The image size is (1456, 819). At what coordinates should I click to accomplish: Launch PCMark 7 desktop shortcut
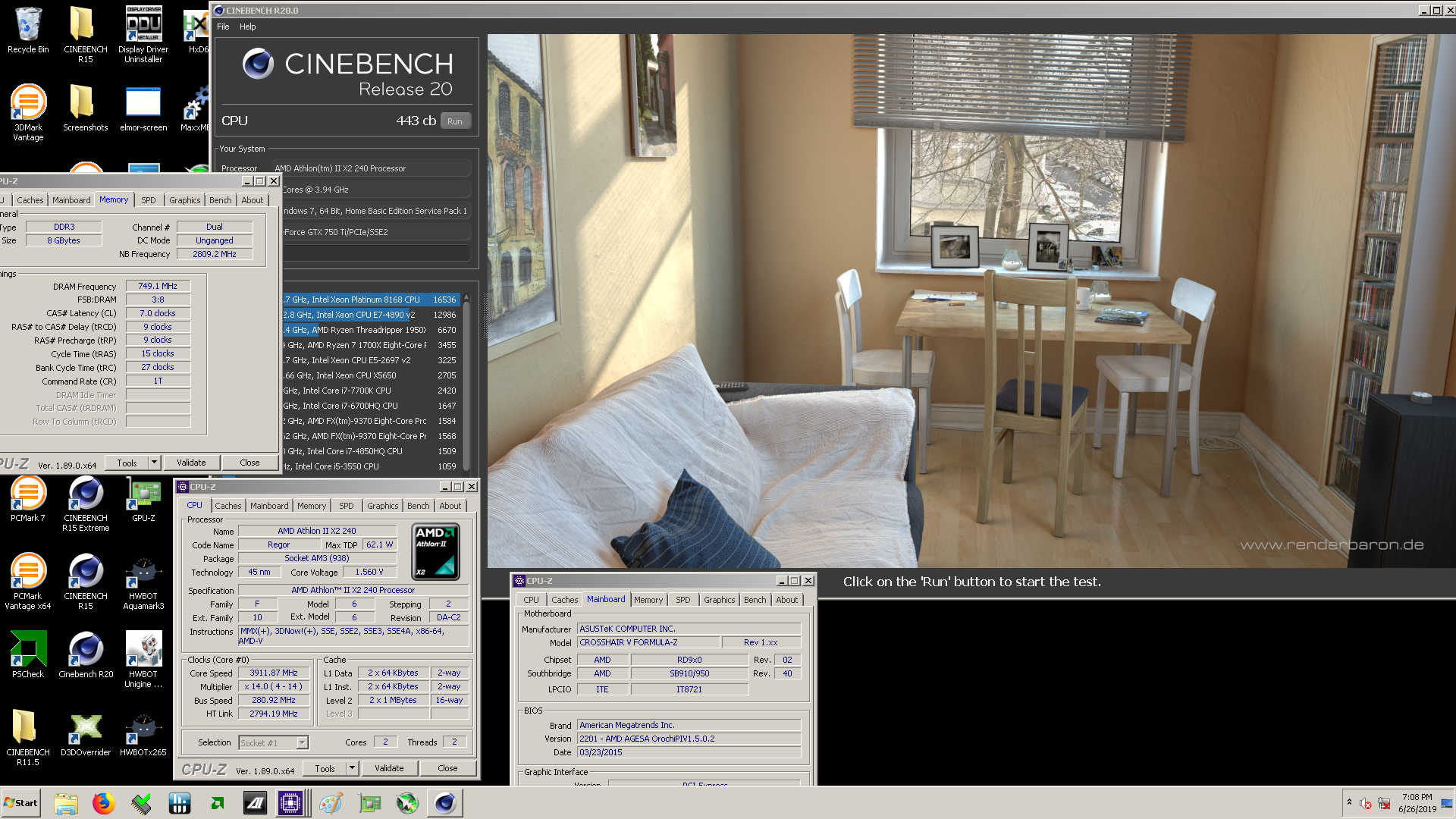tap(28, 498)
